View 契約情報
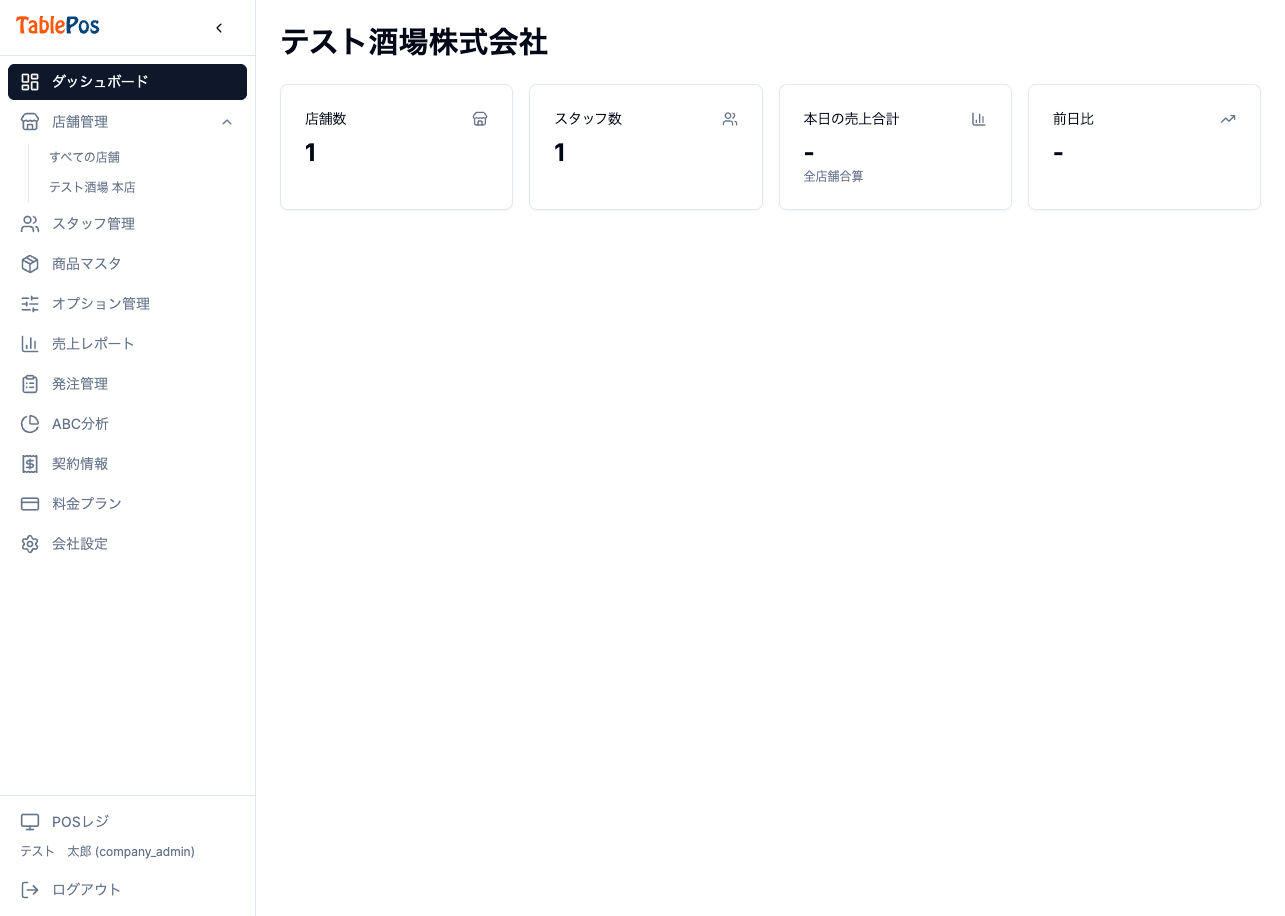The height and width of the screenshot is (916, 1285). [x=127, y=464]
